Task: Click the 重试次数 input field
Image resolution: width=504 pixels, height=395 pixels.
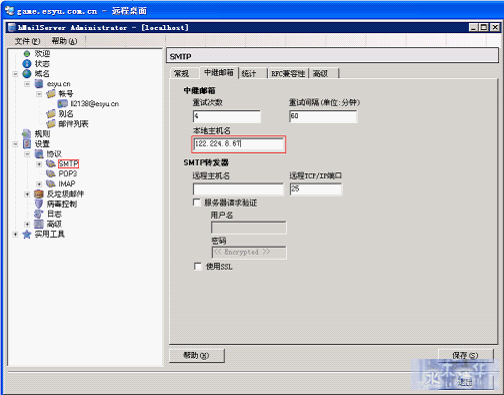Action: pos(227,116)
